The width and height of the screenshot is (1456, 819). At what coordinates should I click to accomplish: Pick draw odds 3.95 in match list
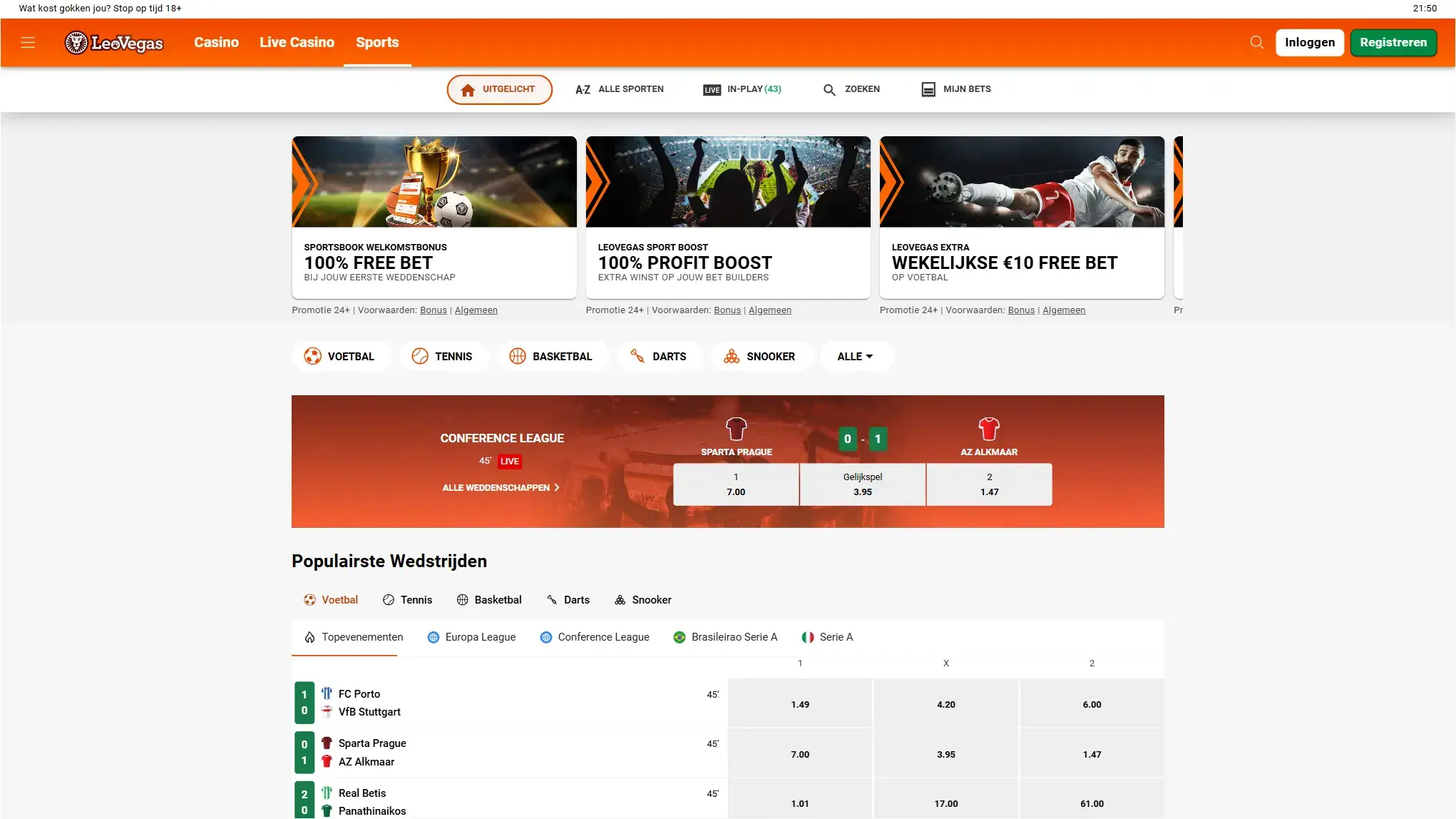tap(945, 754)
